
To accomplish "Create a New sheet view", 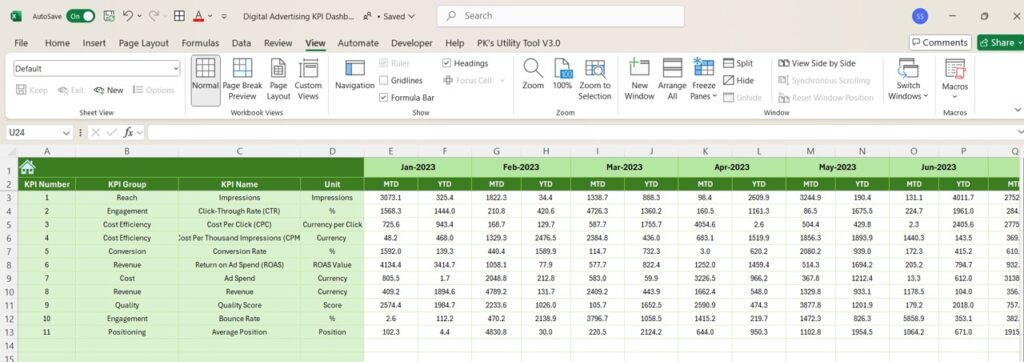I will click(x=108, y=90).
